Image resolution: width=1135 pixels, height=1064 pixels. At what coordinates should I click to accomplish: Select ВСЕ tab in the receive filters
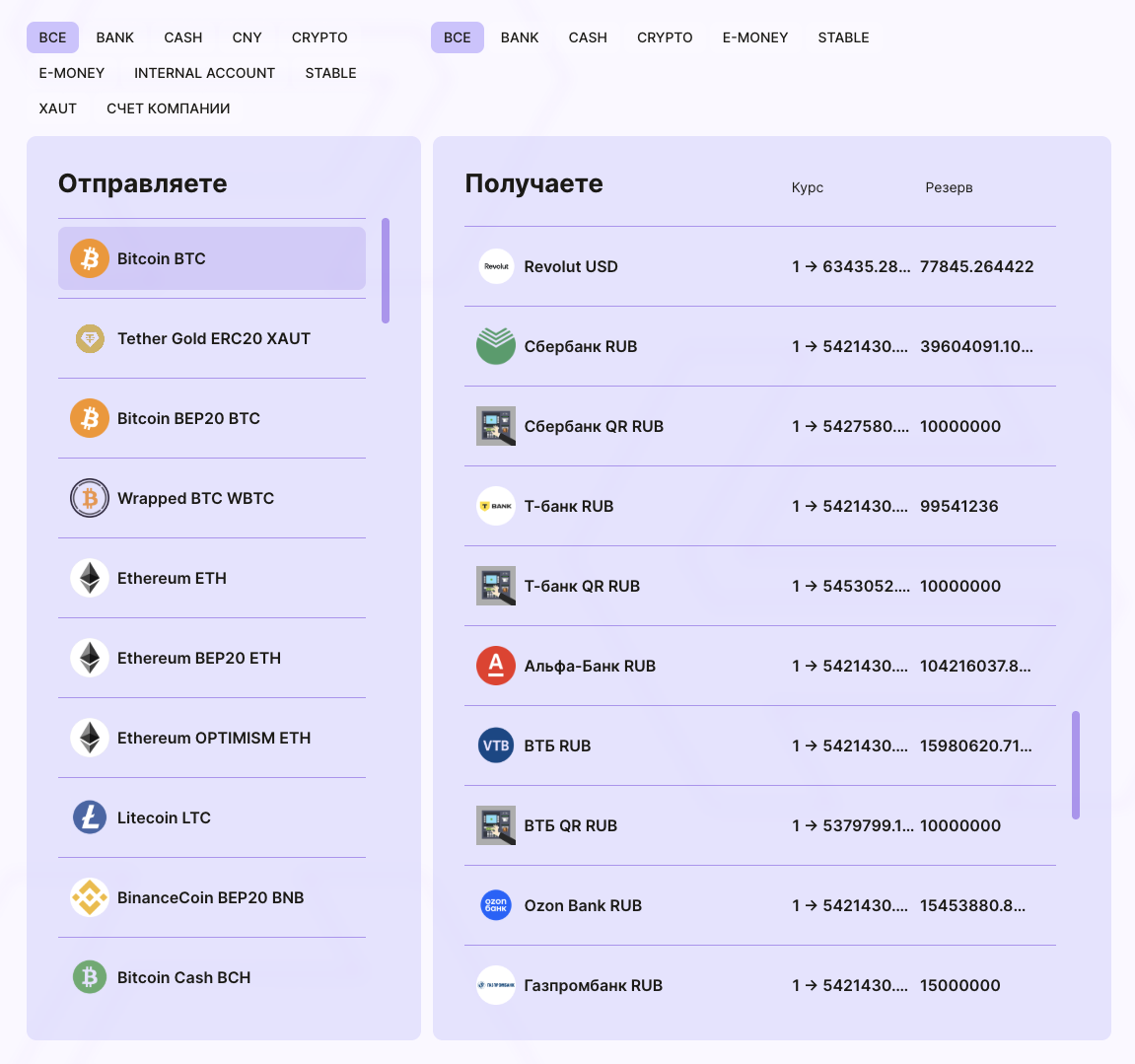click(x=458, y=37)
